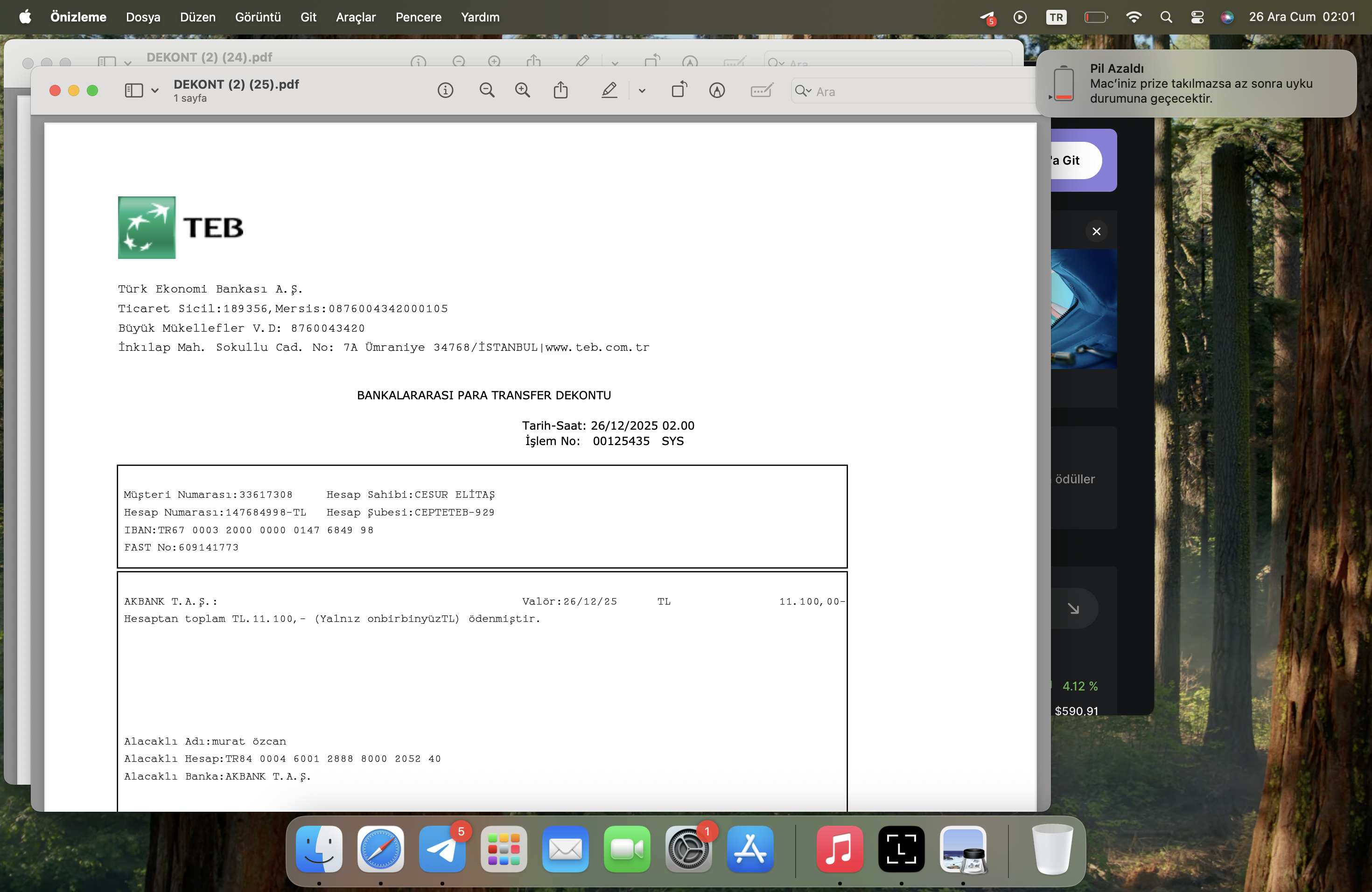The height and width of the screenshot is (892, 1372).
Task: Launch Siri from the menu bar
Action: tap(1227, 17)
